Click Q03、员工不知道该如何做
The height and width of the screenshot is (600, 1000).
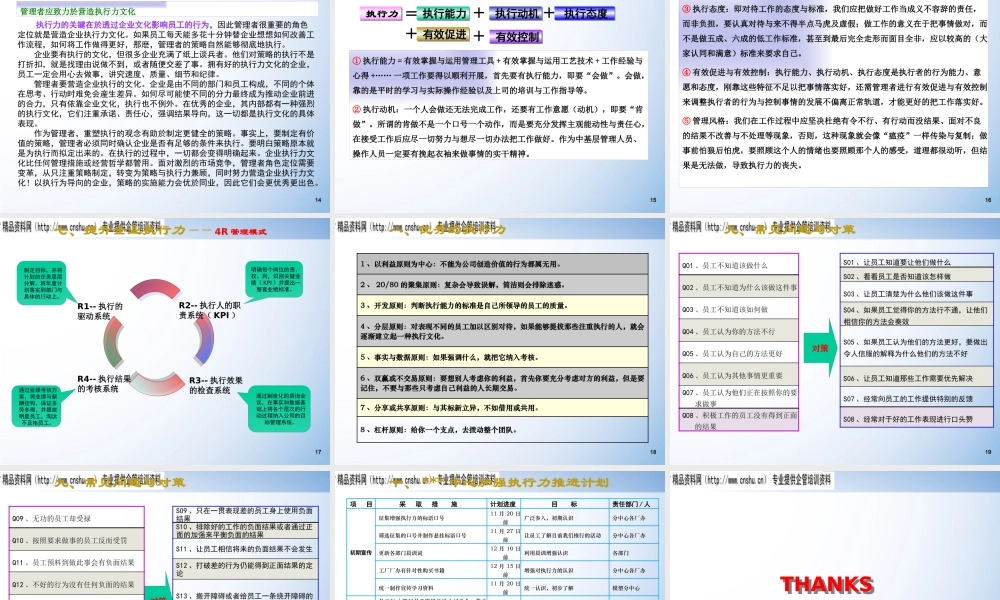pyautogui.click(x=739, y=309)
